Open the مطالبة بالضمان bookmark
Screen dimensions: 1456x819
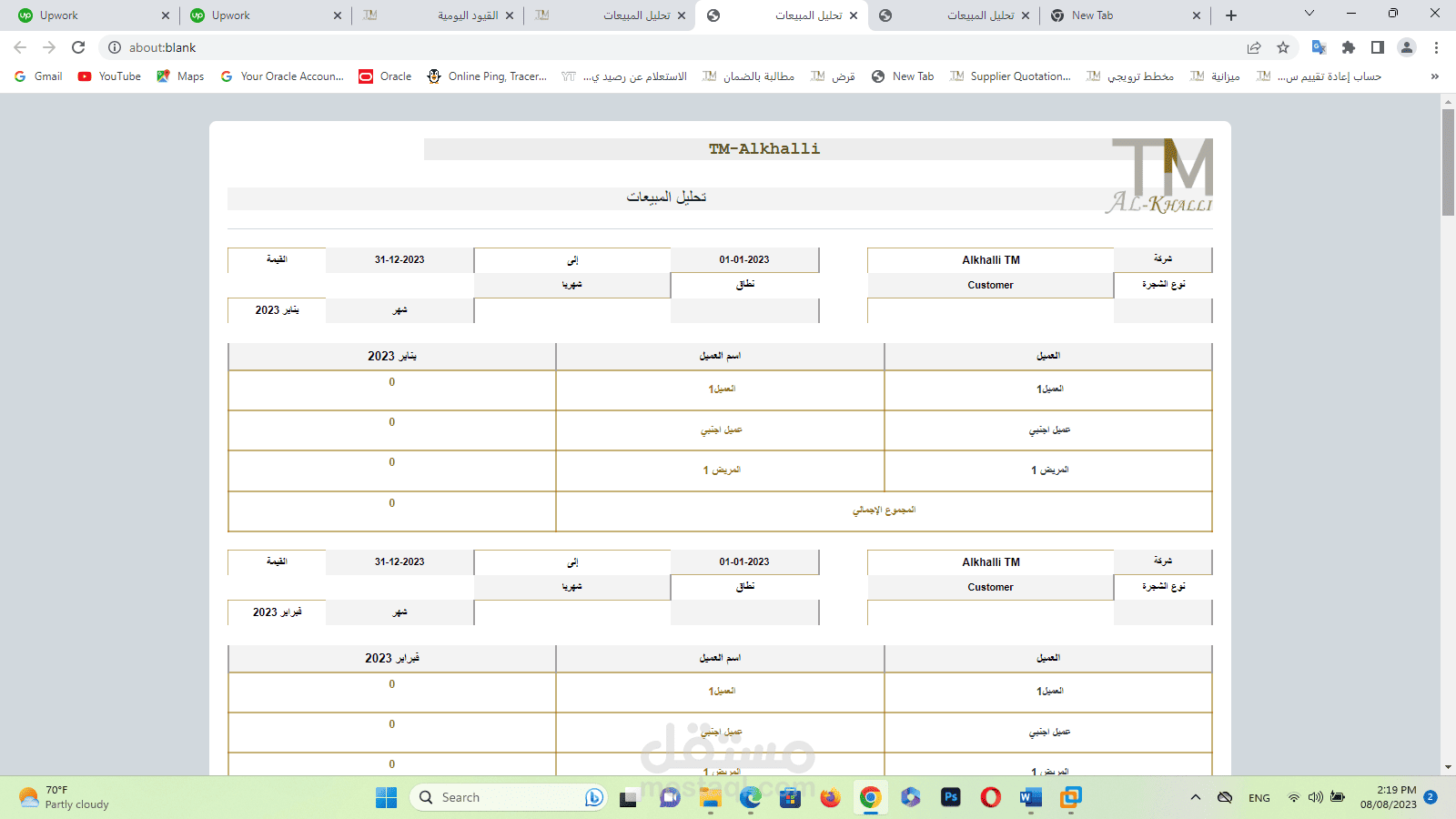point(748,76)
